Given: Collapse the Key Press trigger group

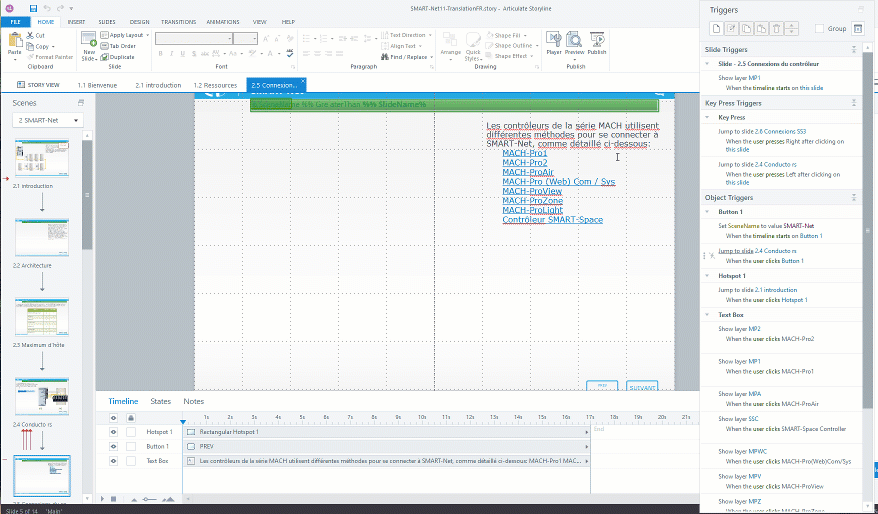Looking at the screenshot, I should click(709, 117).
